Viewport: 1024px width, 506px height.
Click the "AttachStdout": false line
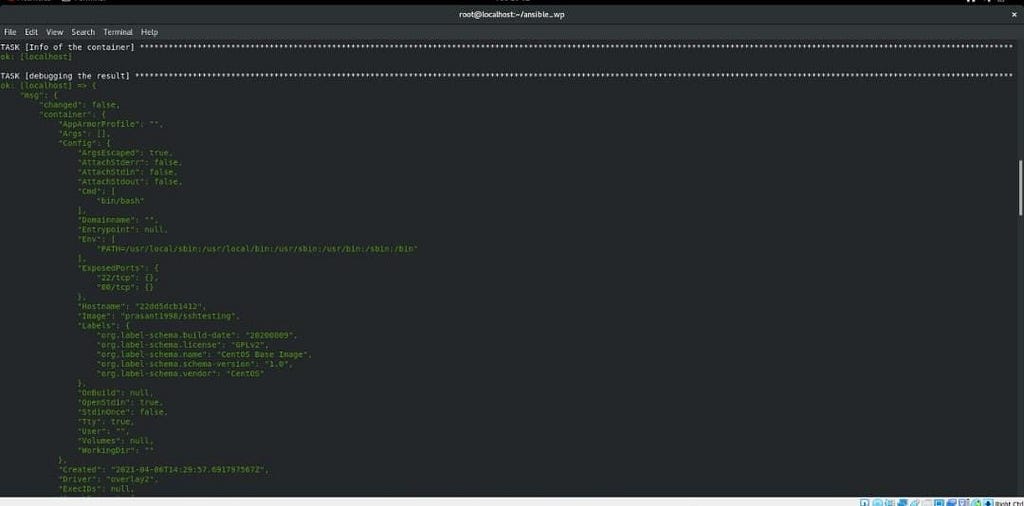[130, 182]
